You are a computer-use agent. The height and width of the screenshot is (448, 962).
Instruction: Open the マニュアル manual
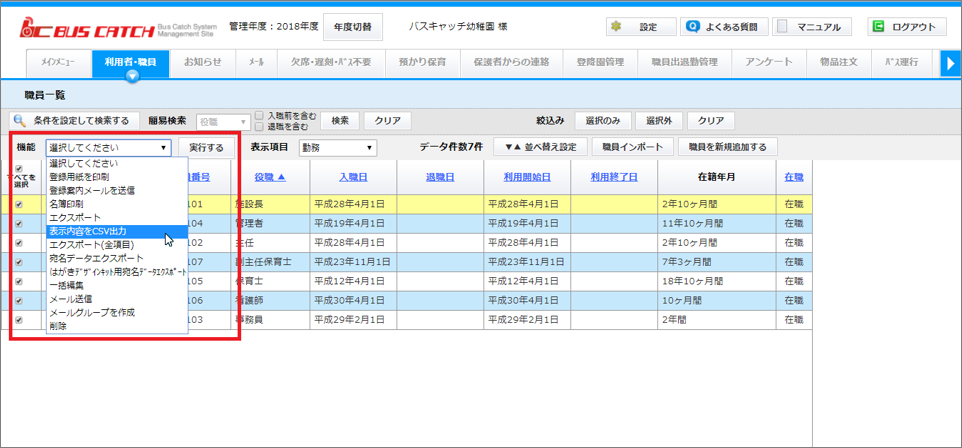[x=814, y=27]
